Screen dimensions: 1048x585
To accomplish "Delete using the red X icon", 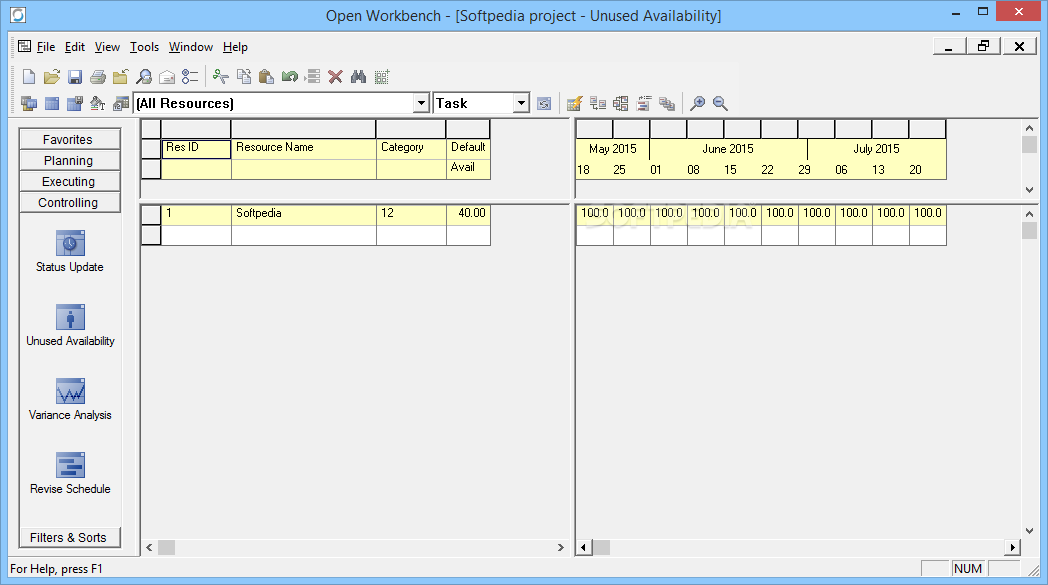I will pos(336,77).
